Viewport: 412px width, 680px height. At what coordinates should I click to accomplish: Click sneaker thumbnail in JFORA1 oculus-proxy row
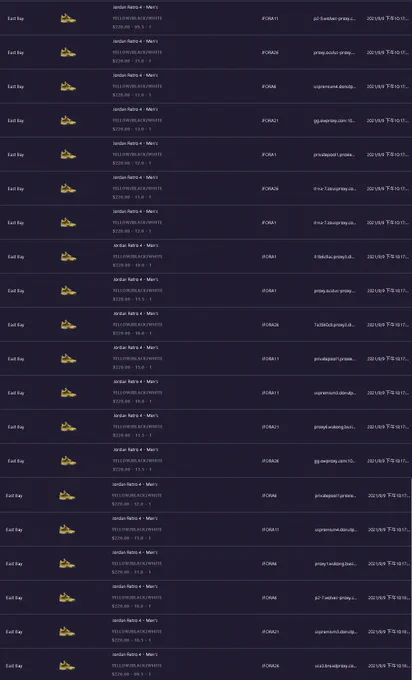(x=68, y=291)
